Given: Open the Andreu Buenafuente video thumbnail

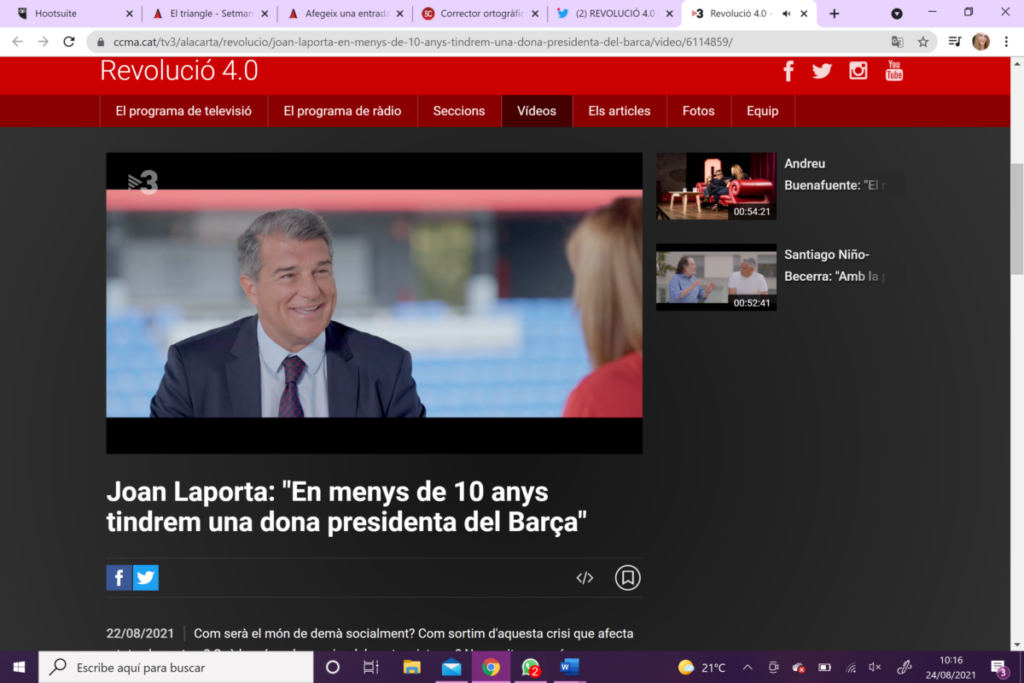Looking at the screenshot, I should point(716,186).
